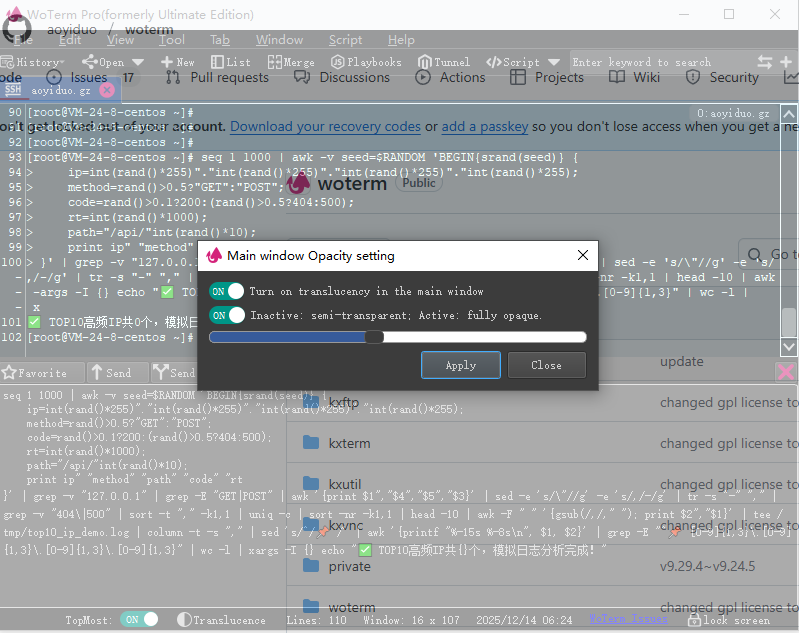Close the command panel with pink X
This screenshot has height=633, width=799.
[785, 372]
